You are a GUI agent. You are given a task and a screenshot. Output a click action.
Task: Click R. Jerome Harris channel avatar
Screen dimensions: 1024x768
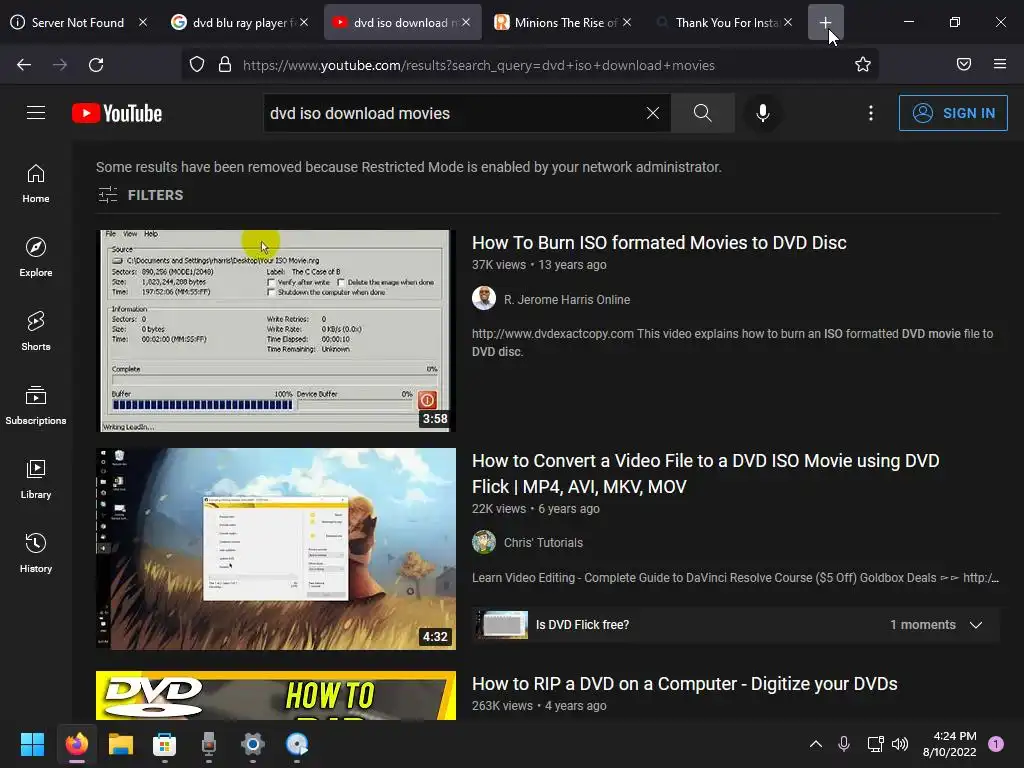coord(484,298)
